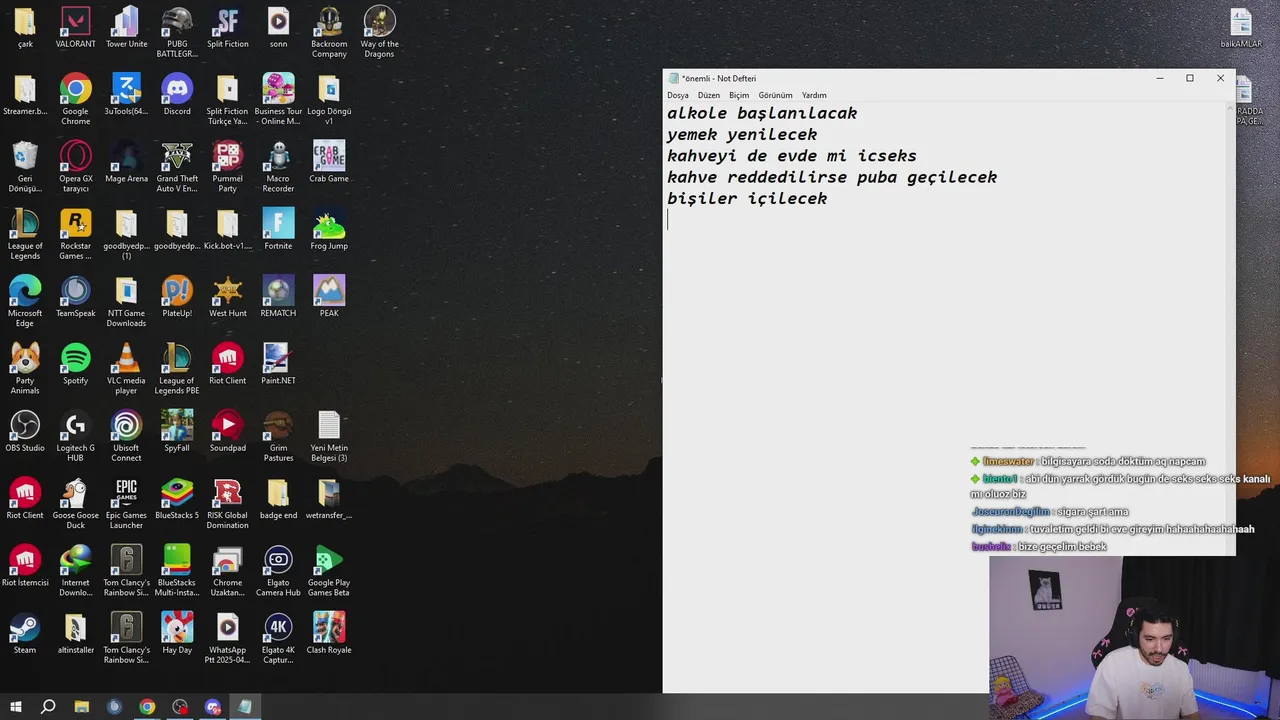The width and height of the screenshot is (1280, 720).
Task: Click the PEAK game desktop icon
Action: coord(329,297)
